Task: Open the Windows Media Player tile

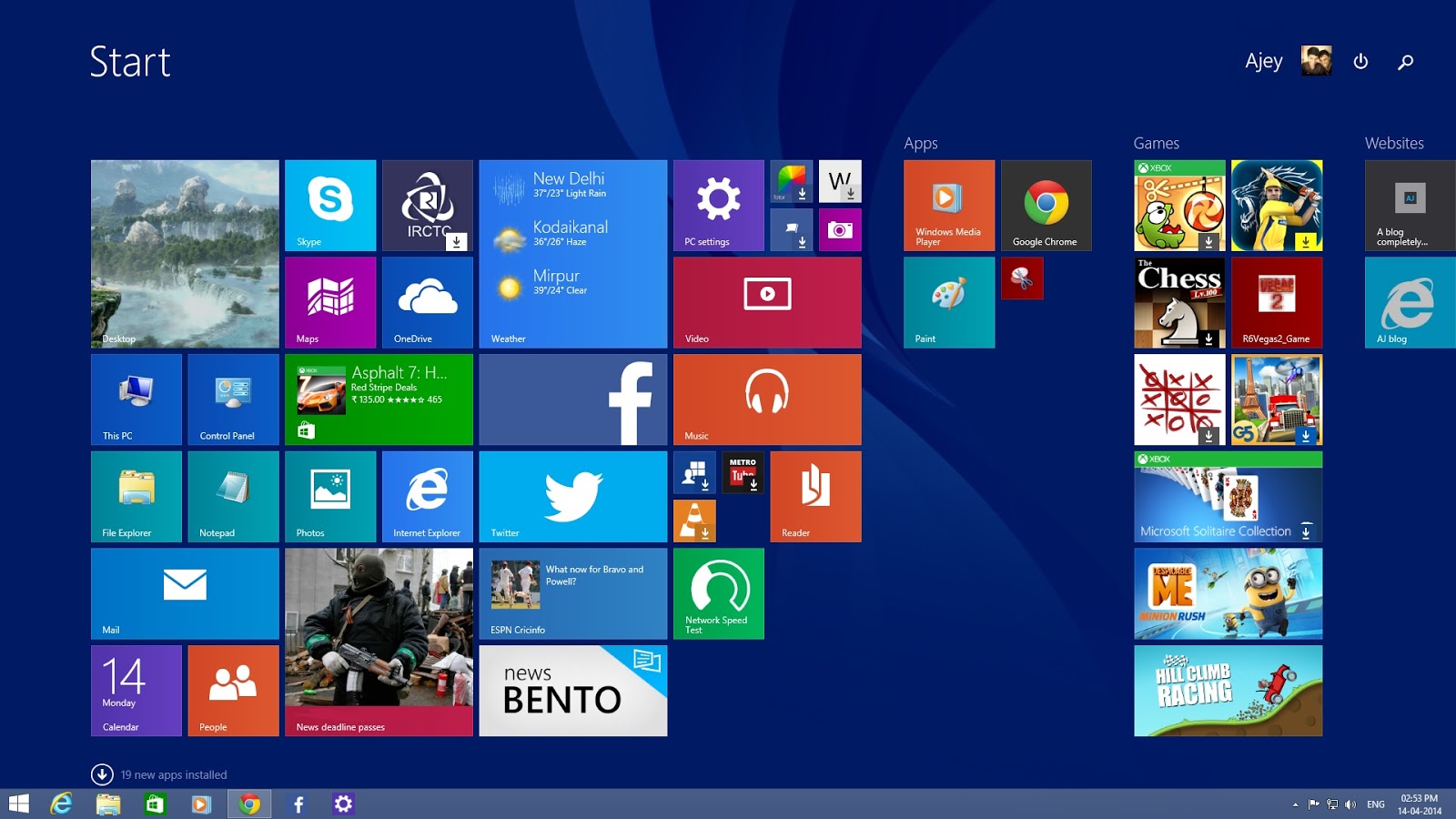Action: click(x=949, y=206)
